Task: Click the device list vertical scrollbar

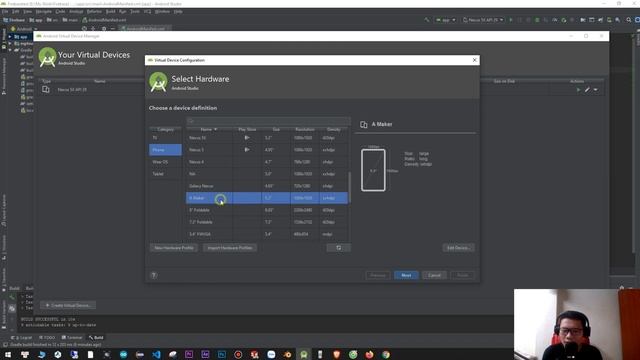Action: tap(349, 188)
